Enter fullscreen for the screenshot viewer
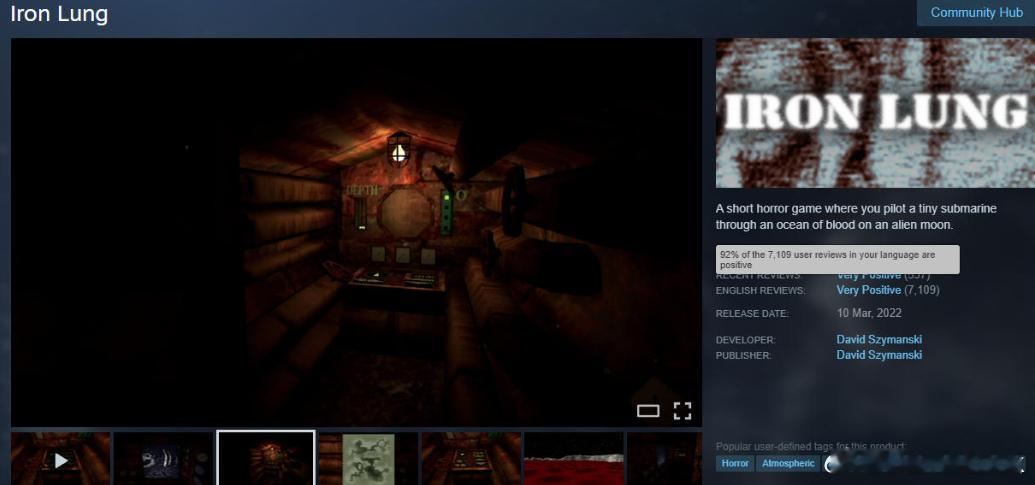The image size is (1035, 485). 682,411
